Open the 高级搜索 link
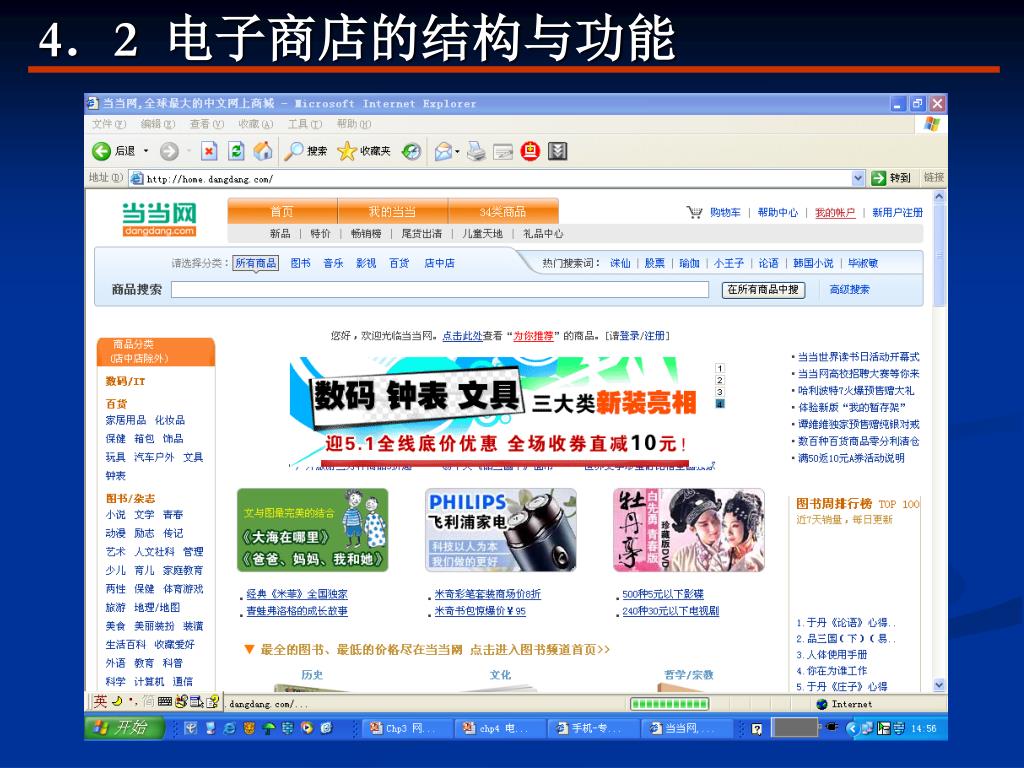The image size is (1024, 768). (x=850, y=289)
